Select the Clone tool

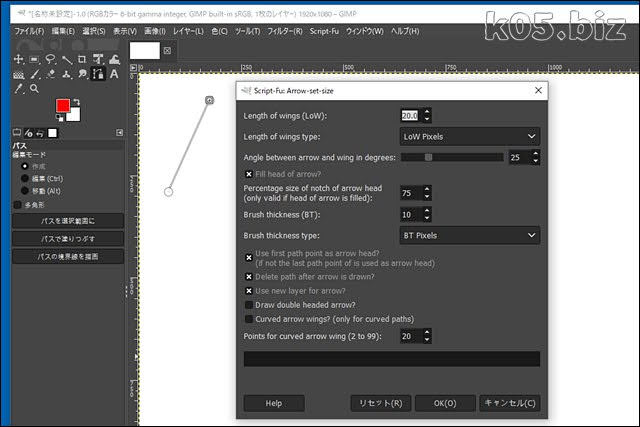tap(67, 74)
